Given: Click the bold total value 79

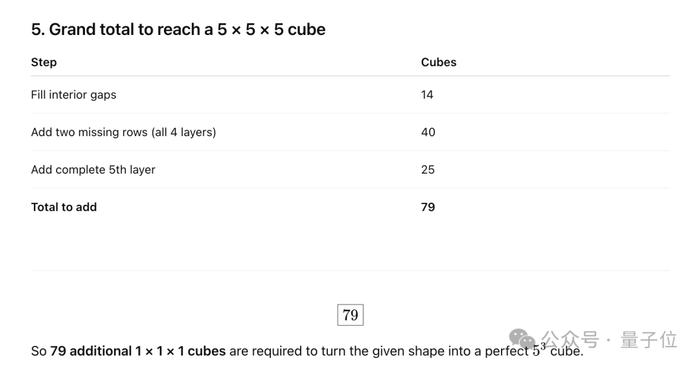Looking at the screenshot, I should pyautogui.click(x=428, y=207).
